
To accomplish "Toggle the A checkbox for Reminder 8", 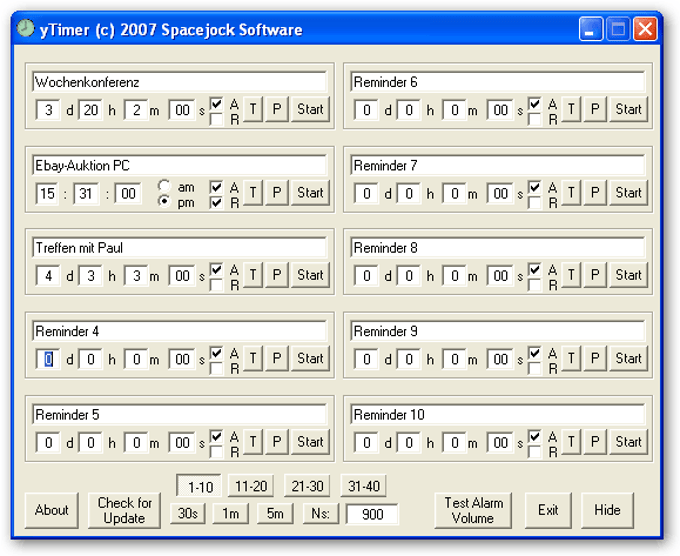I will click(x=534, y=269).
